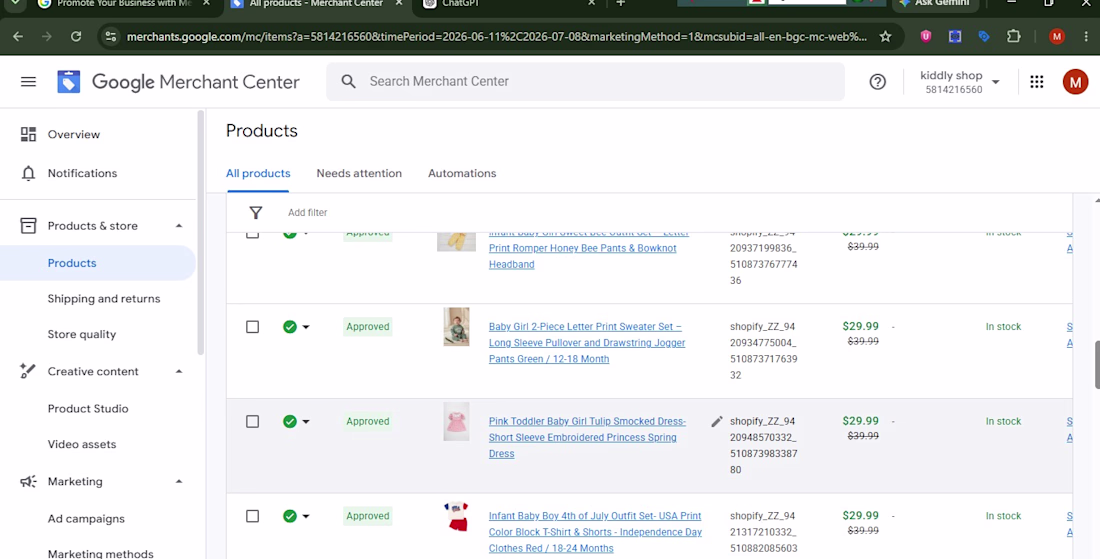Click the Marketing megaphone icon
The width and height of the screenshot is (1100, 559).
28,482
